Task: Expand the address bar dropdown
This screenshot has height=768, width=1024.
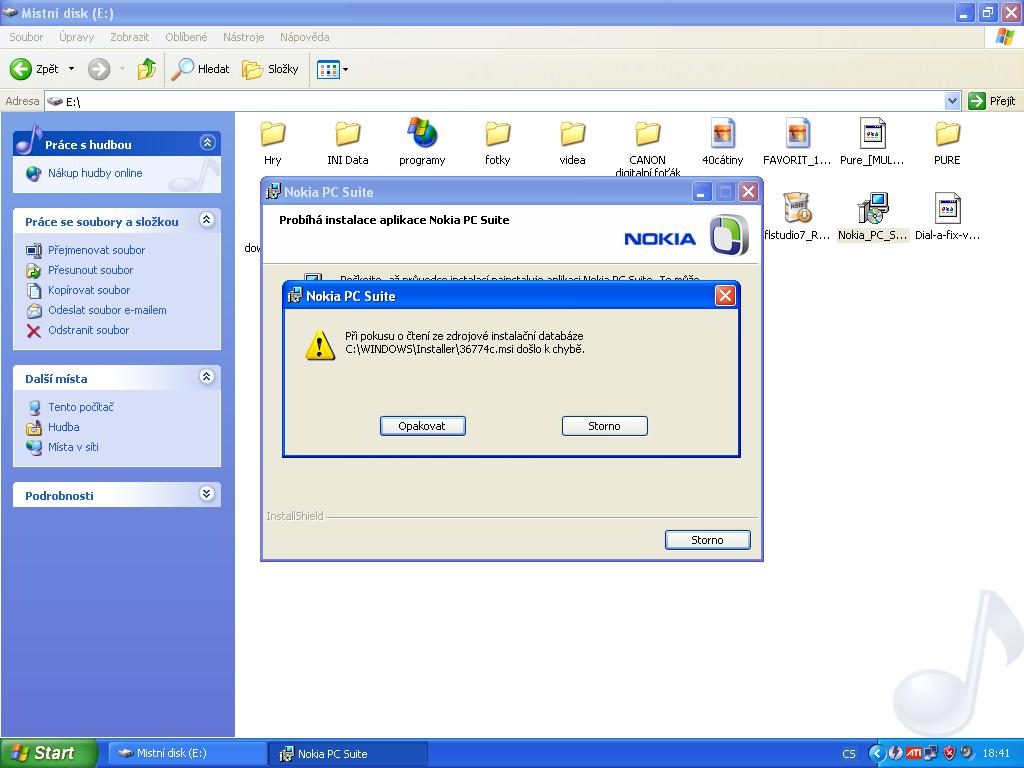Action: (x=952, y=101)
